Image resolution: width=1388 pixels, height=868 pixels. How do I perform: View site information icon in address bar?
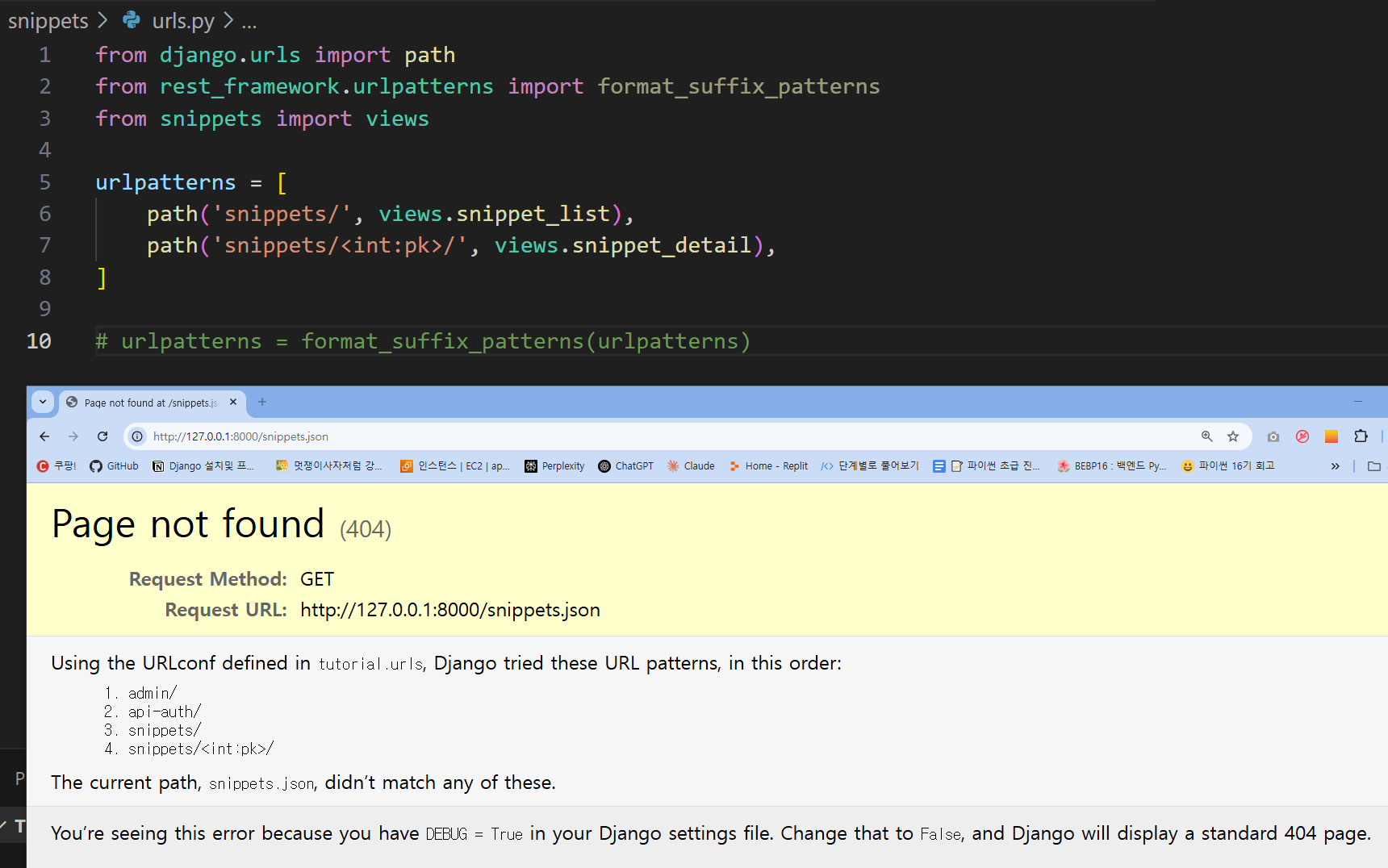pyautogui.click(x=138, y=436)
